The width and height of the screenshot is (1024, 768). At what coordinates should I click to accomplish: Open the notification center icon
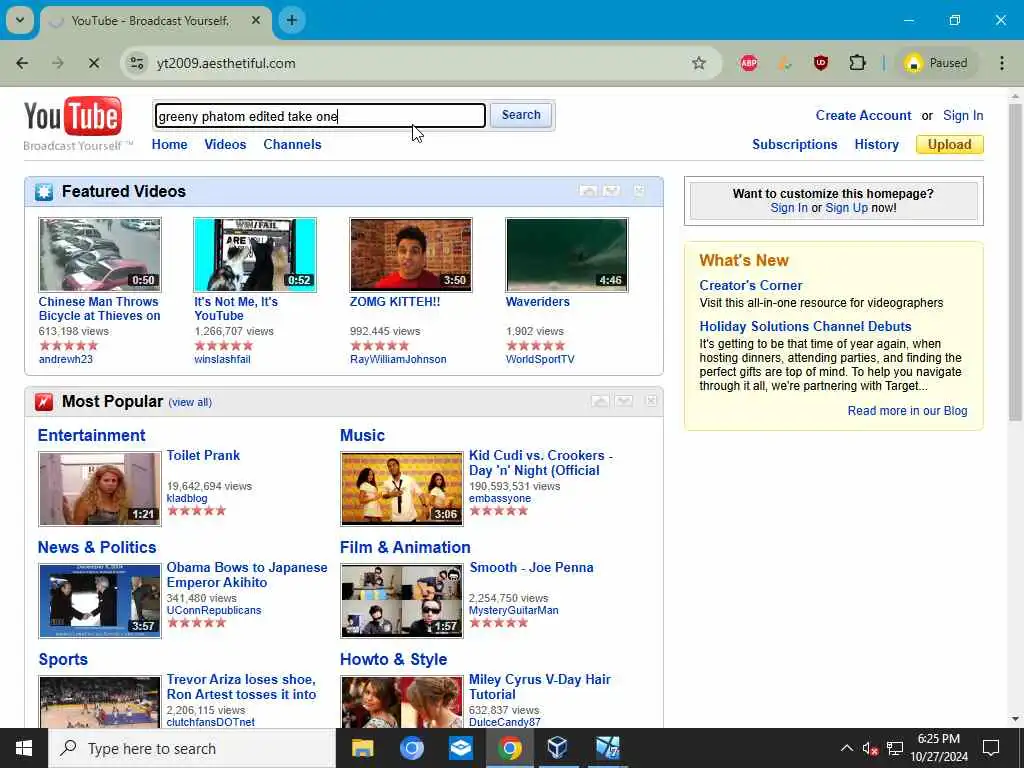(x=991, y=748)
